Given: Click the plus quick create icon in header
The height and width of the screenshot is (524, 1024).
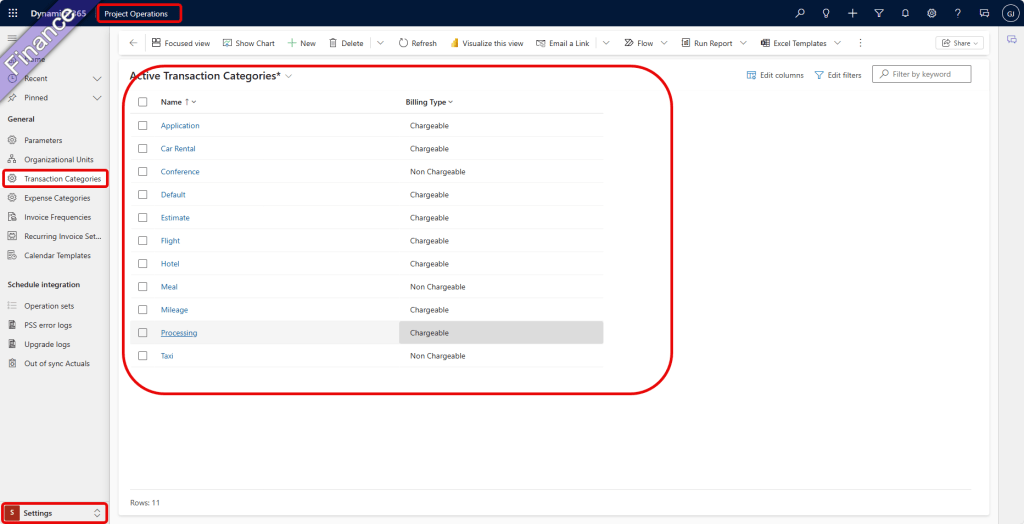Looking at the screenshot, I should 852,13.
